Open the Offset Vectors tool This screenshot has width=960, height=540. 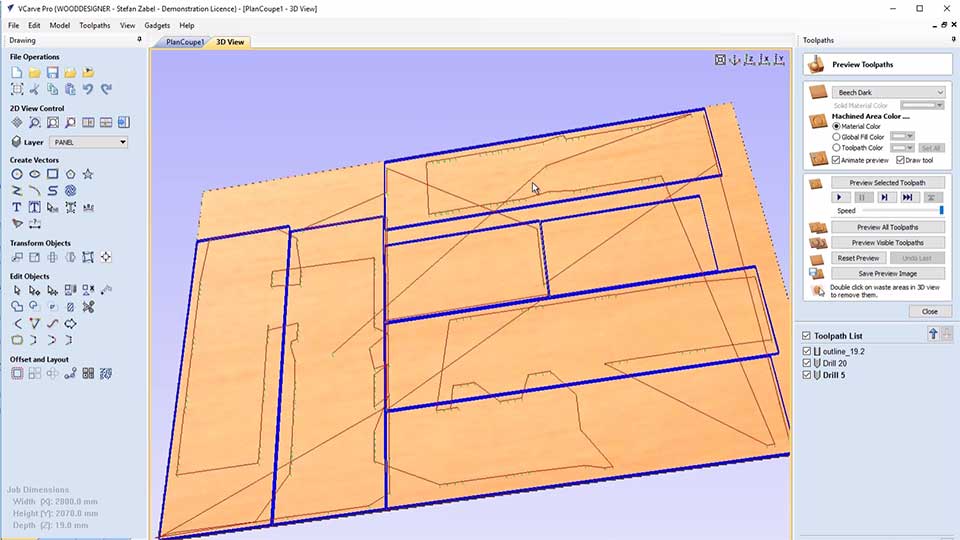point(17,373)
